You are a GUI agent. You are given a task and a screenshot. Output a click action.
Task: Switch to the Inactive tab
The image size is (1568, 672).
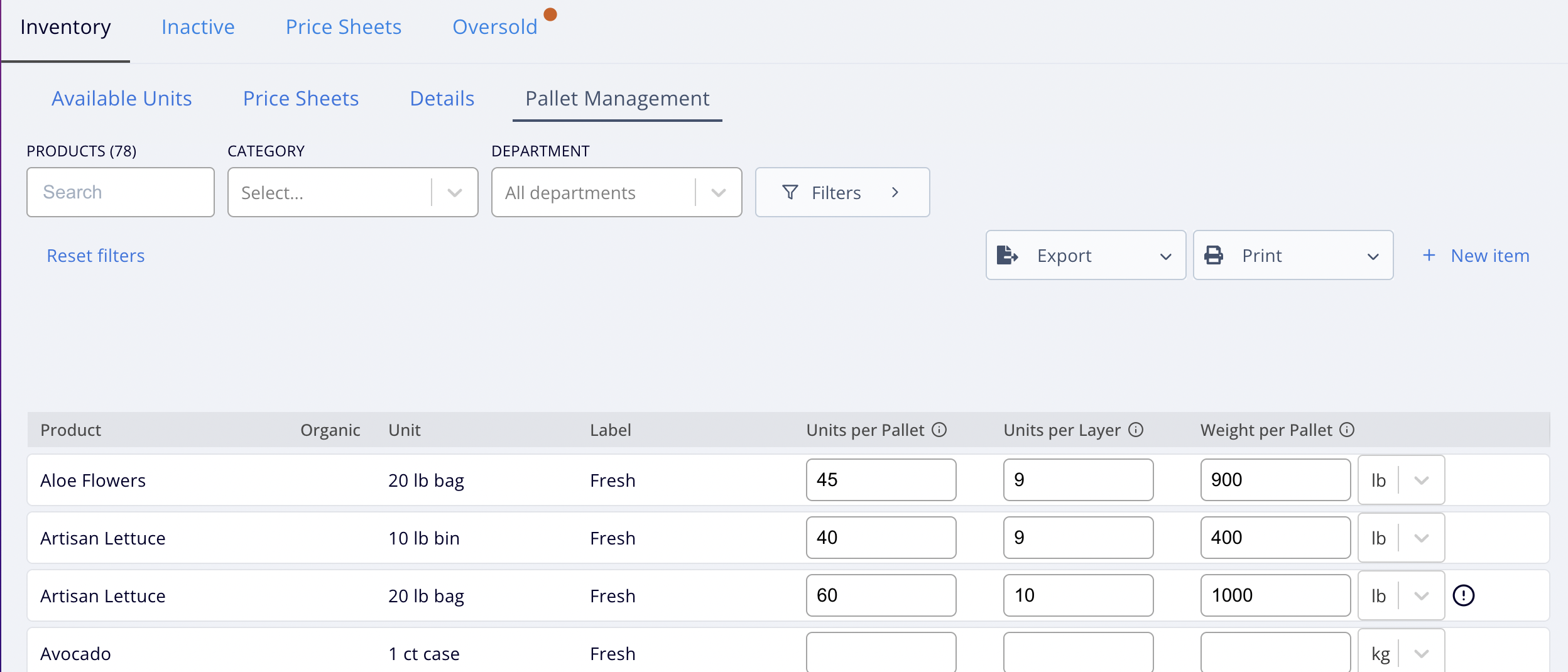(198, 27)
